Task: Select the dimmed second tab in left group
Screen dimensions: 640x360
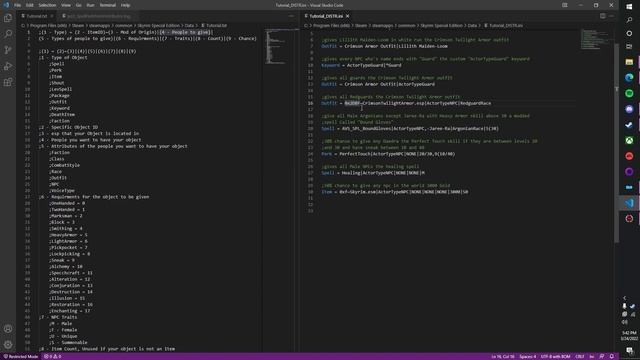Action: tap(98, 16)
